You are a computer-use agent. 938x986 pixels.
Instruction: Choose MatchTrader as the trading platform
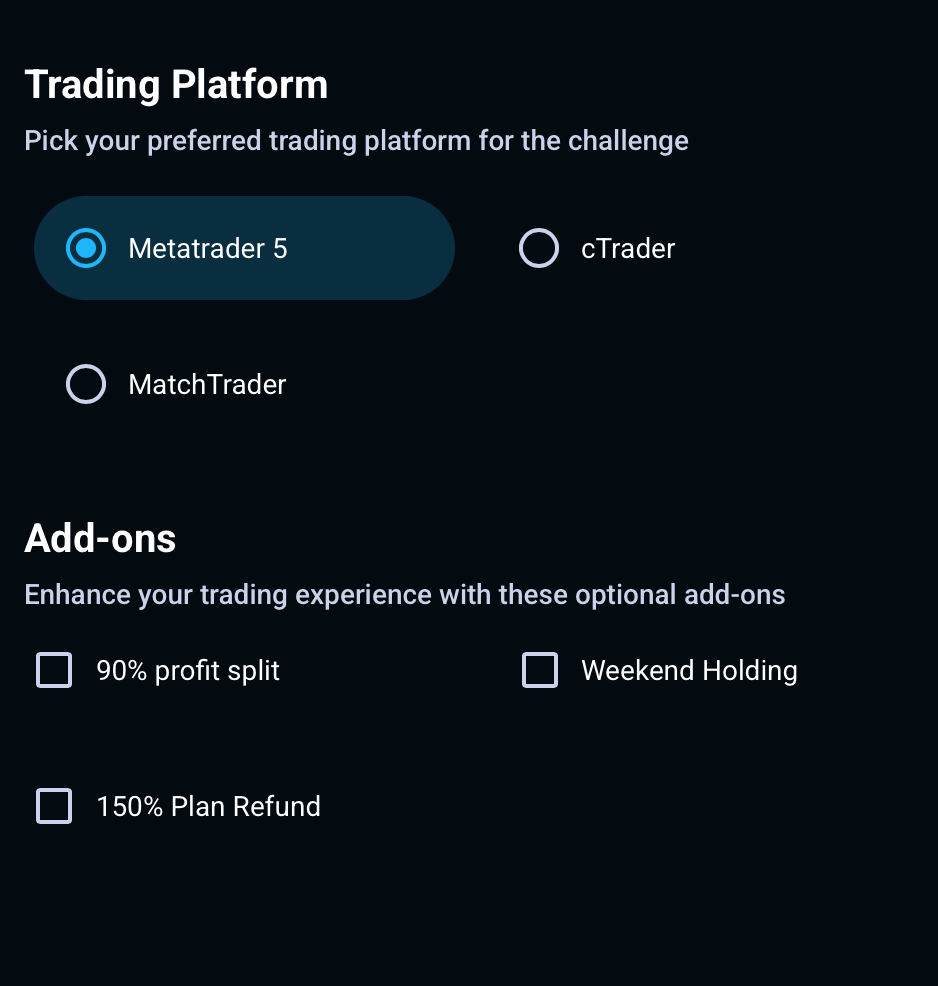point(86,384)
